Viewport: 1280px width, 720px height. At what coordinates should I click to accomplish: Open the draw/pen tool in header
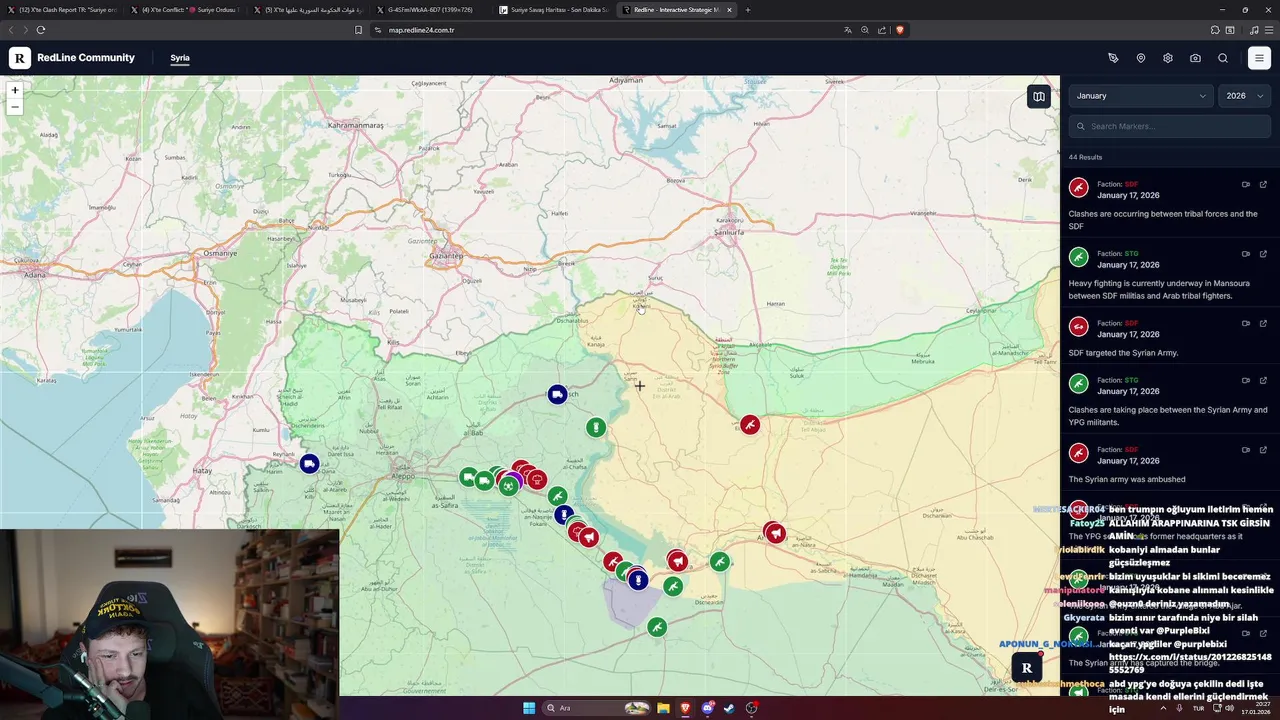point(1113,58)
